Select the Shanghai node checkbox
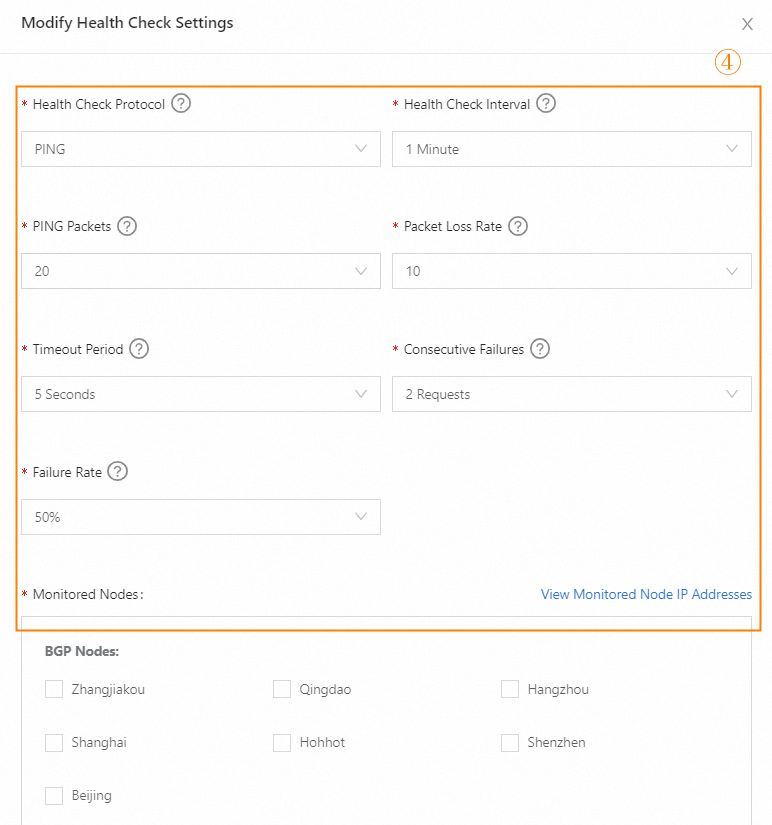The height and width of the screenshot is (825, 772). pos(54,743)
